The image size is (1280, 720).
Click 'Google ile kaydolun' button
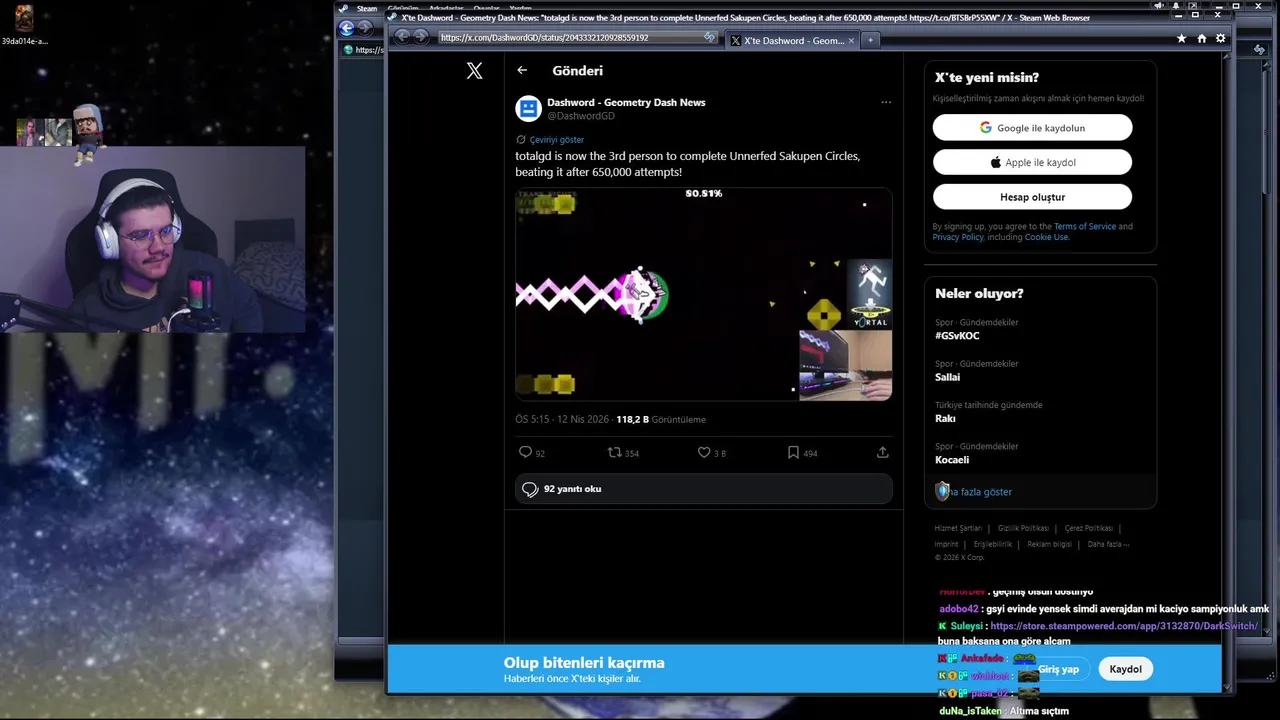pyautogui.click(x=1032, y=128)
